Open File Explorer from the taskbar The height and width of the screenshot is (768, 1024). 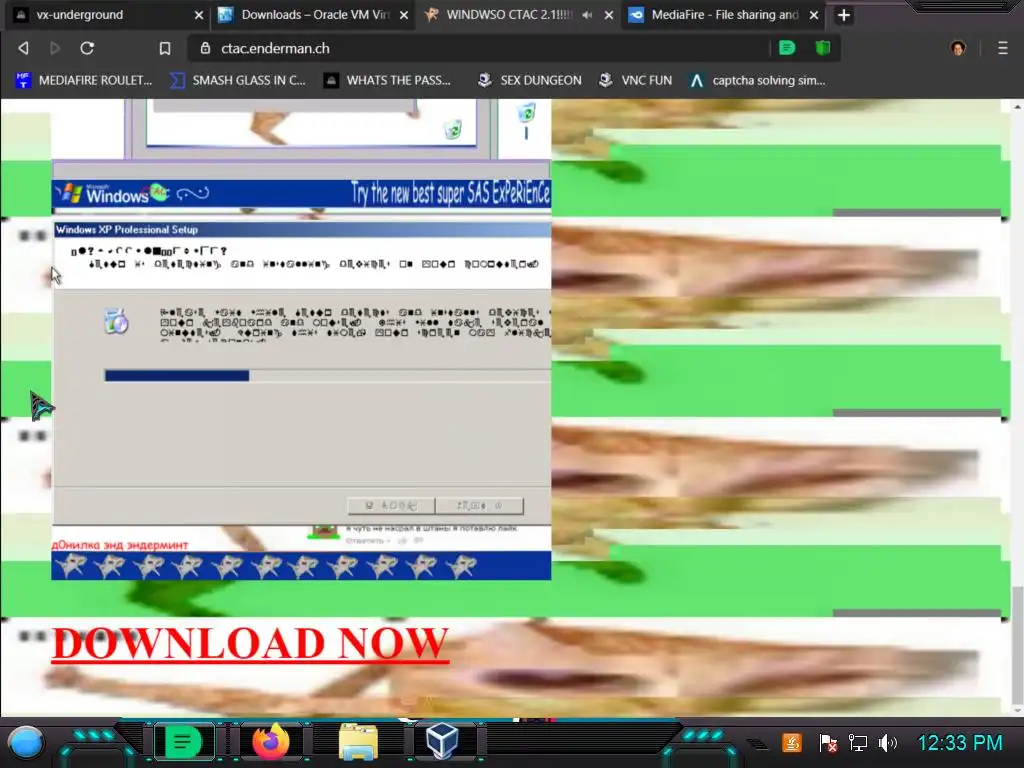(358, 743)
